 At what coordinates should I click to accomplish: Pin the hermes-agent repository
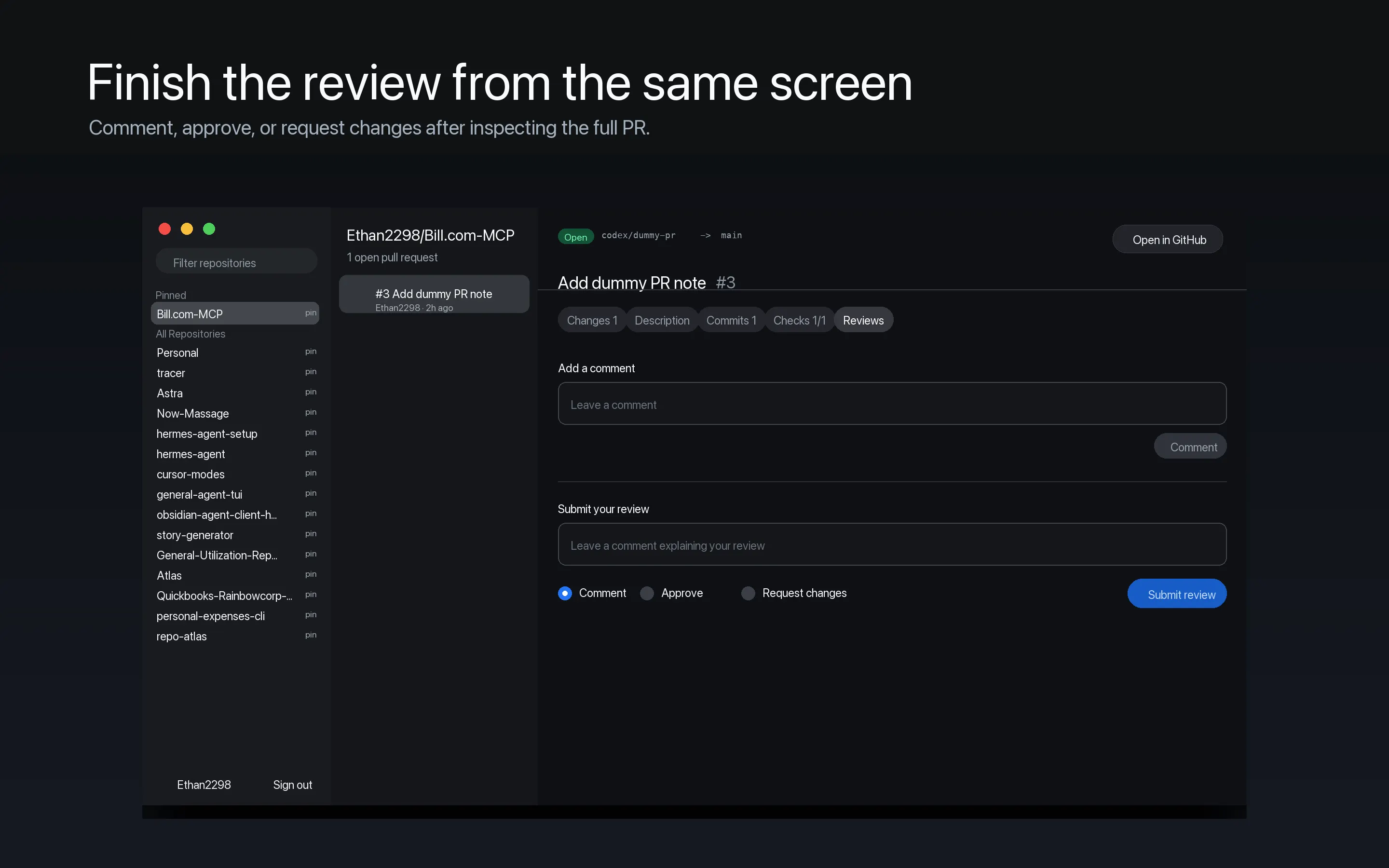click(x=311, y=453)
